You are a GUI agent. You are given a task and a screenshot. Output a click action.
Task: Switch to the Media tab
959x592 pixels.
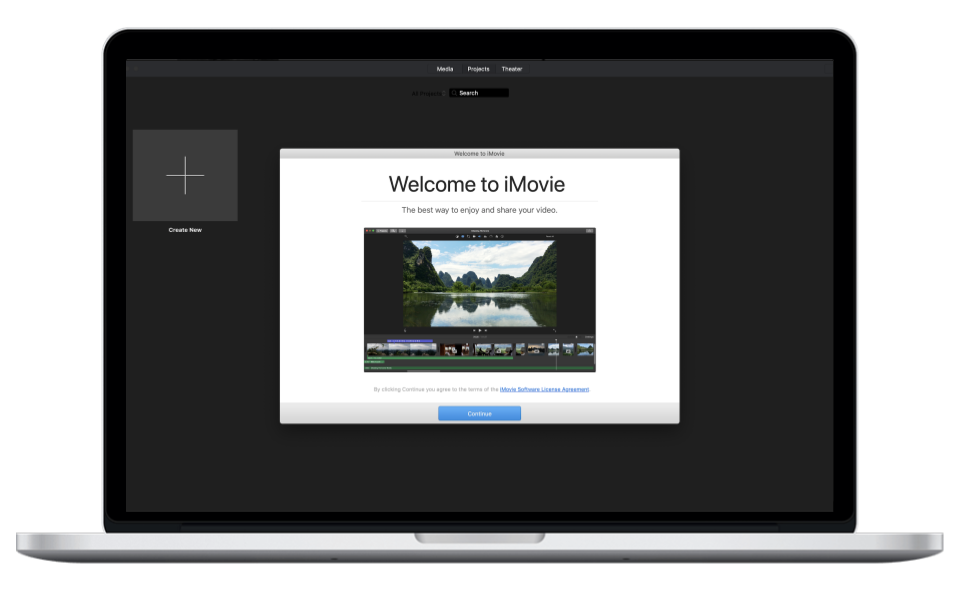click(x=445, y=69)
